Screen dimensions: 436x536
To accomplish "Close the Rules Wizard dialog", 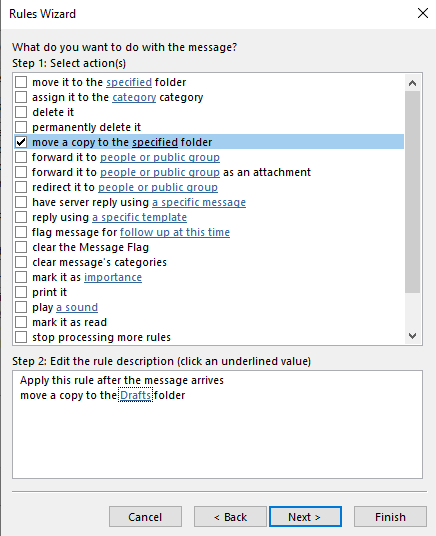I will pyautogui.click(x=423, y=13).
